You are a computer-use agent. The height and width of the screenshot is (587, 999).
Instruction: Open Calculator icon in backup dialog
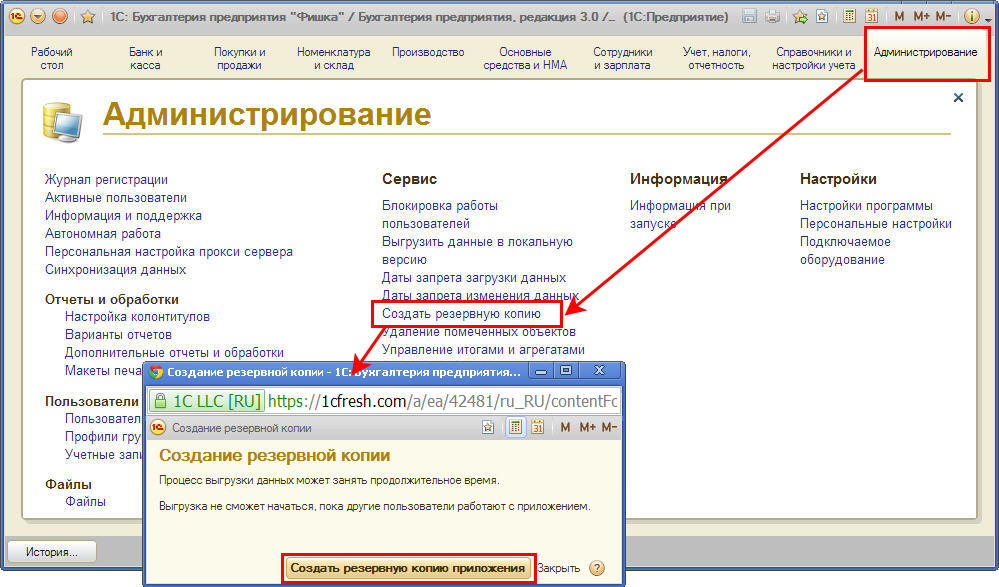(515, 428)
